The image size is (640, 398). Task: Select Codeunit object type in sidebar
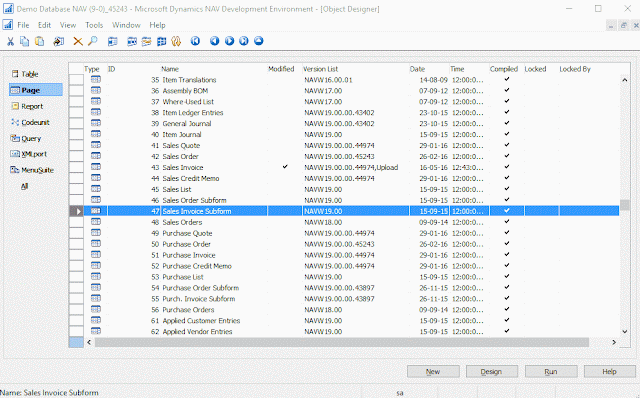coord(31,122)
